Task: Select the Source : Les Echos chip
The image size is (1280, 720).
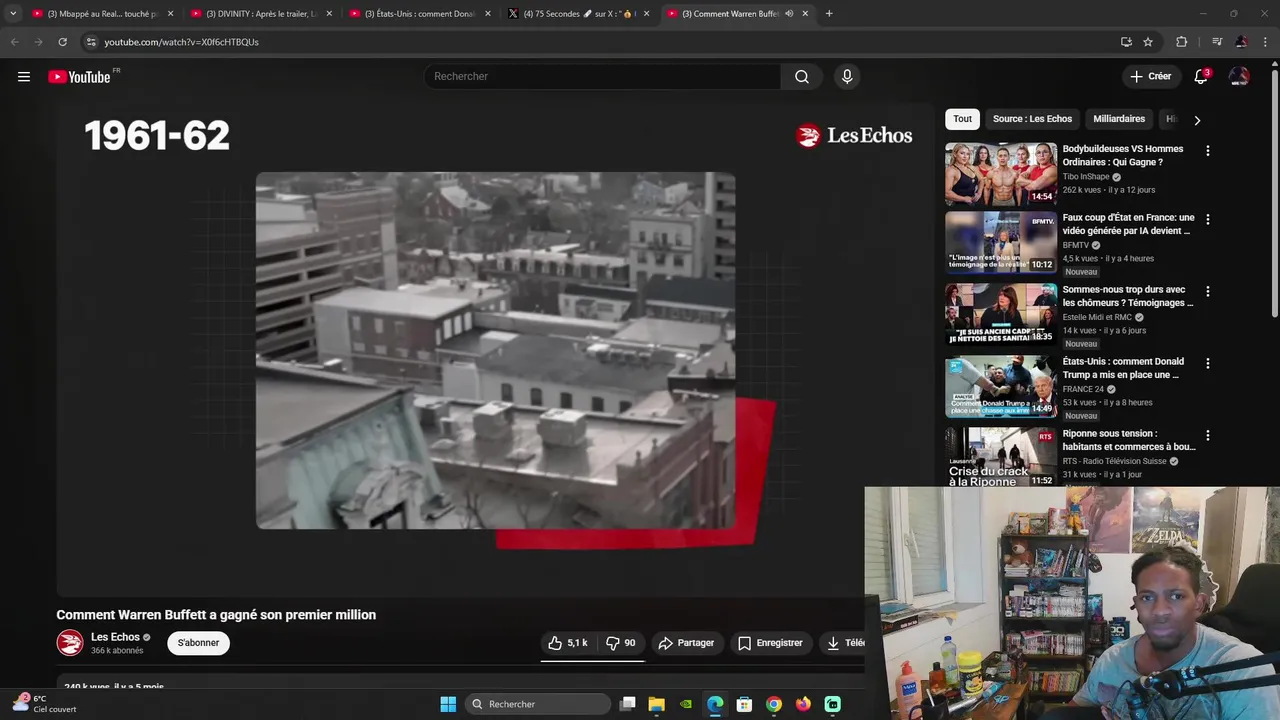Action: coord(1032,119)
